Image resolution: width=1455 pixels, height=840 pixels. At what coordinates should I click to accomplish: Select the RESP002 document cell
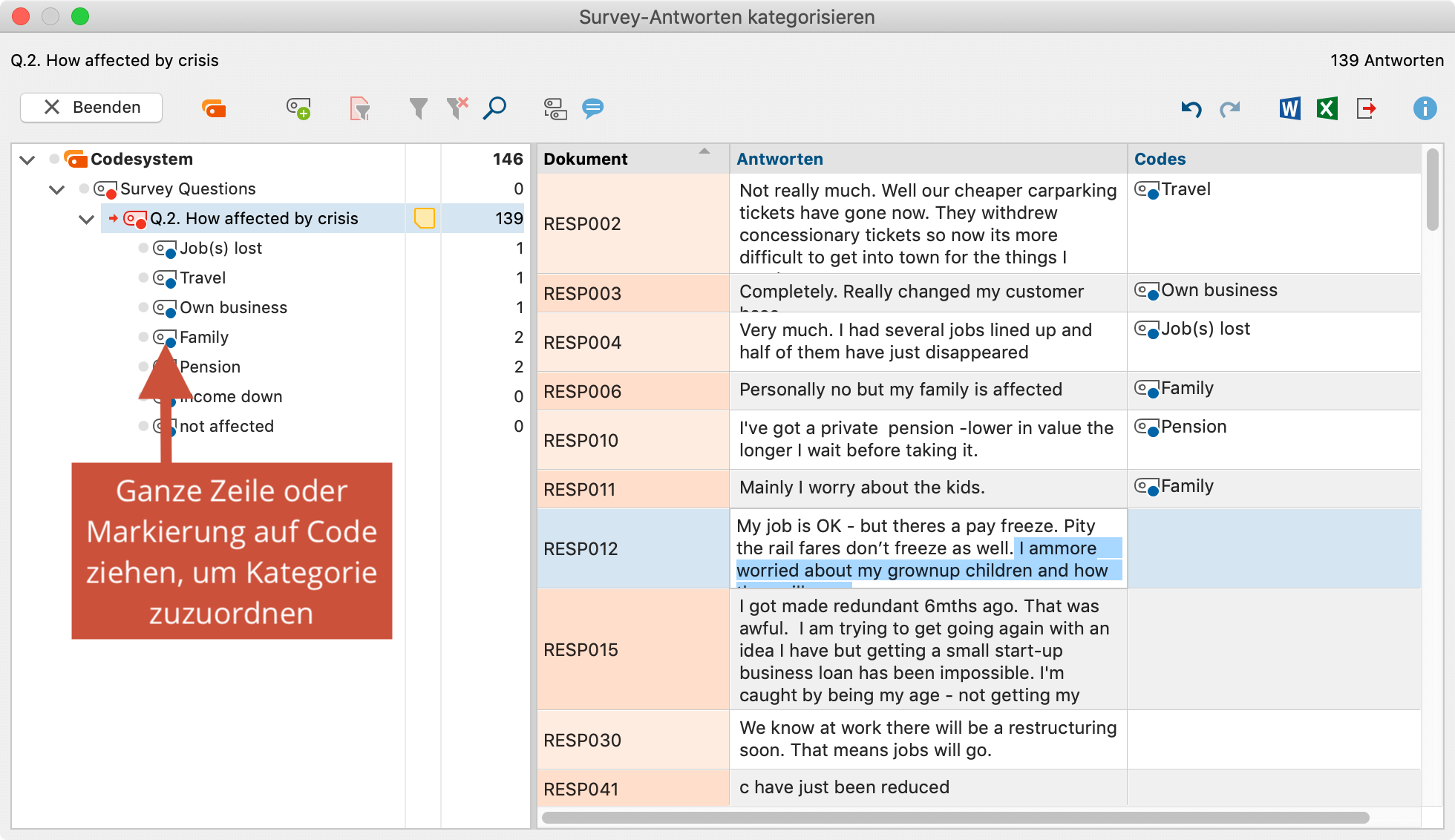click(x=632, y=223)
